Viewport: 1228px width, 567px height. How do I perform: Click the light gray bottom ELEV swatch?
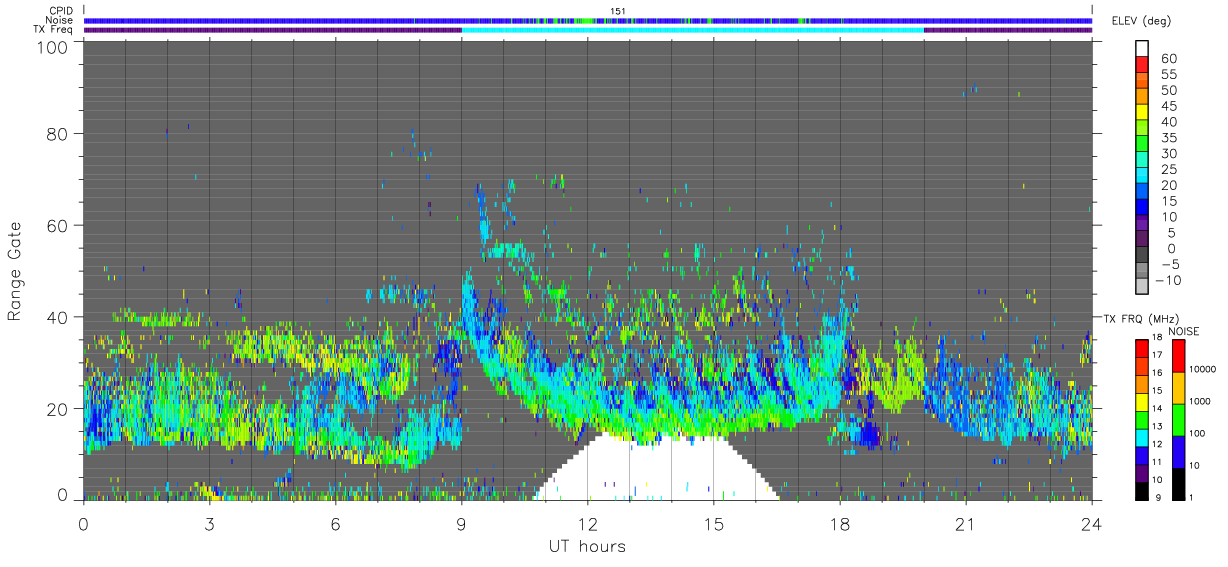click(1142, 287)
